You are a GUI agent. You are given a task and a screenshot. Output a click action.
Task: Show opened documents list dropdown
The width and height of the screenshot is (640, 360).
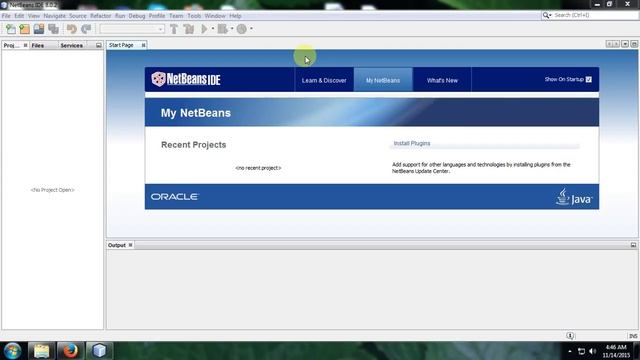(x=625, y=44)
